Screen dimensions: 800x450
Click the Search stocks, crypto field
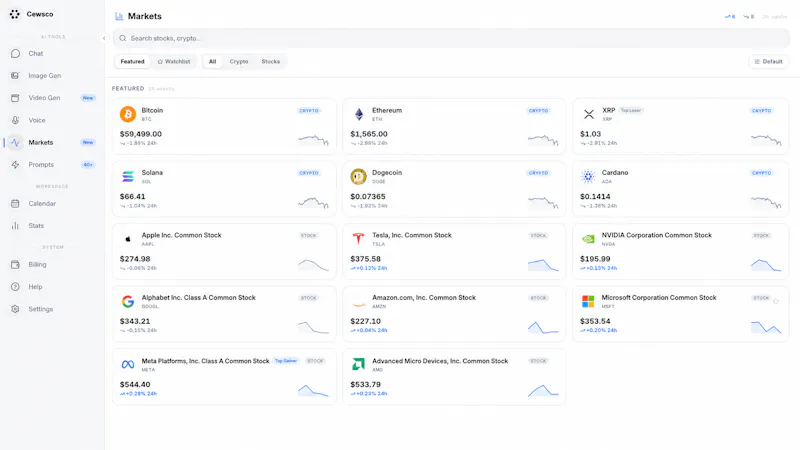click(x=451, y=38)
